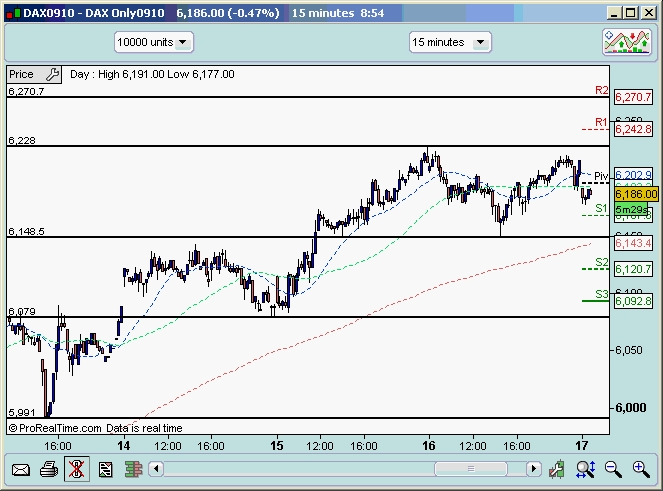
Task: Click the window system menu icon
Action: click(11, 13)
